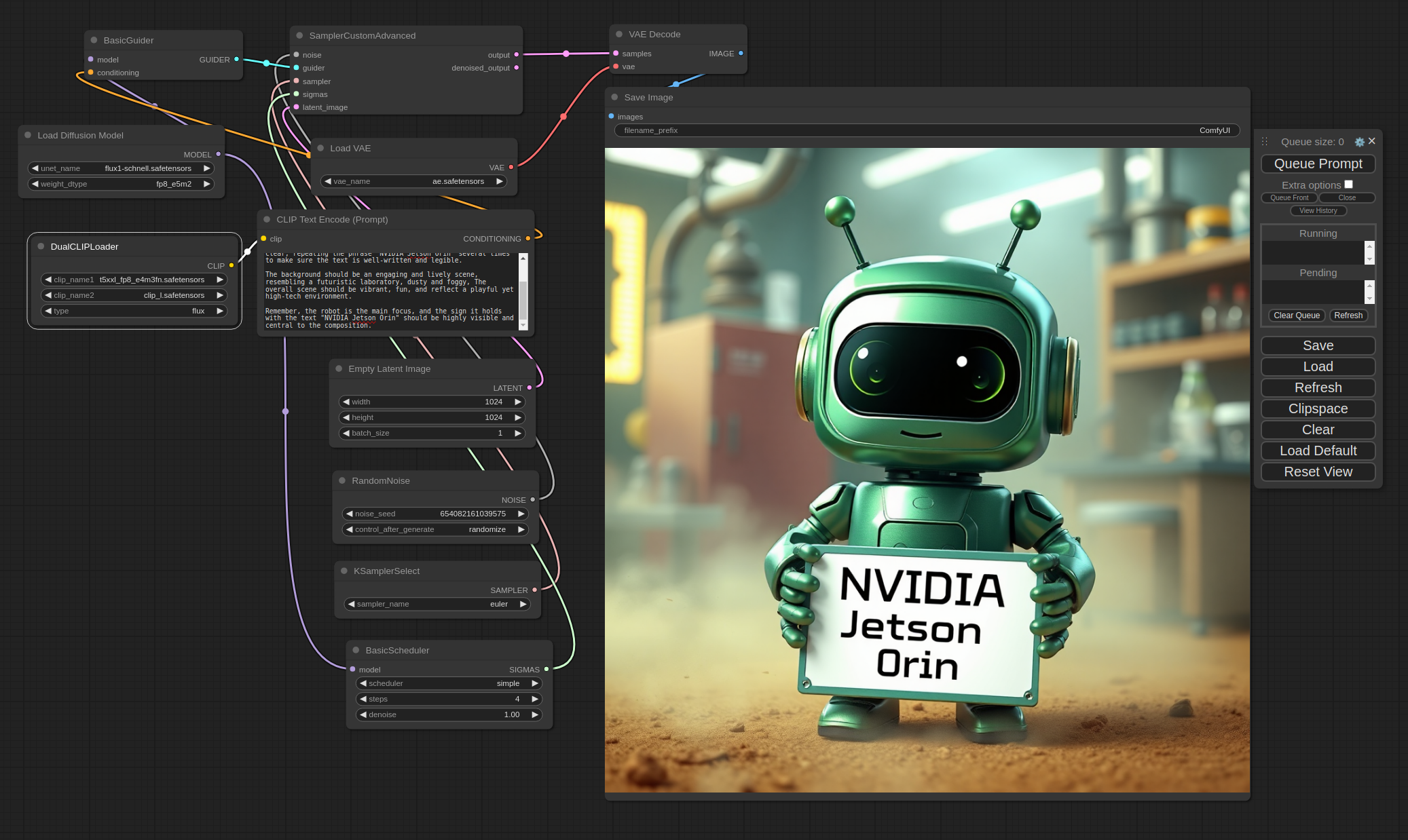Open the clip_name1 dropdown
The height and width of the screenshot is (840, 1408).
point(134,280)
